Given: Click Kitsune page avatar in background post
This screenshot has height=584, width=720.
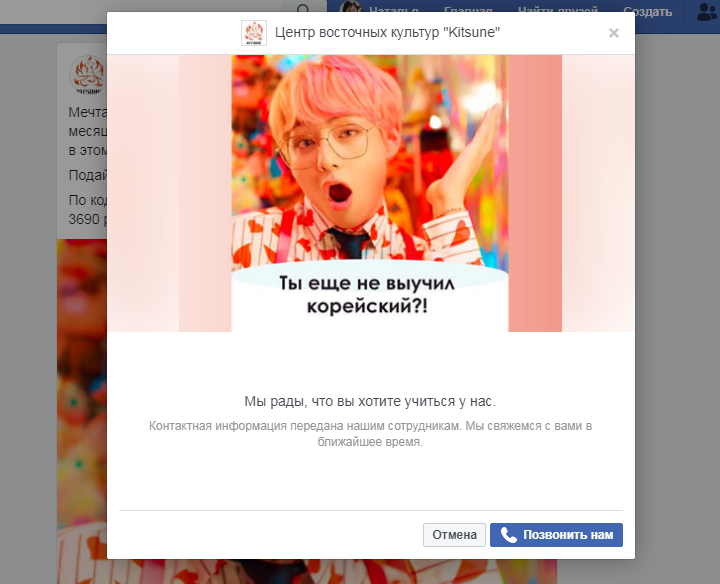Looking at the screenshot, I should [x=88, y=74].
